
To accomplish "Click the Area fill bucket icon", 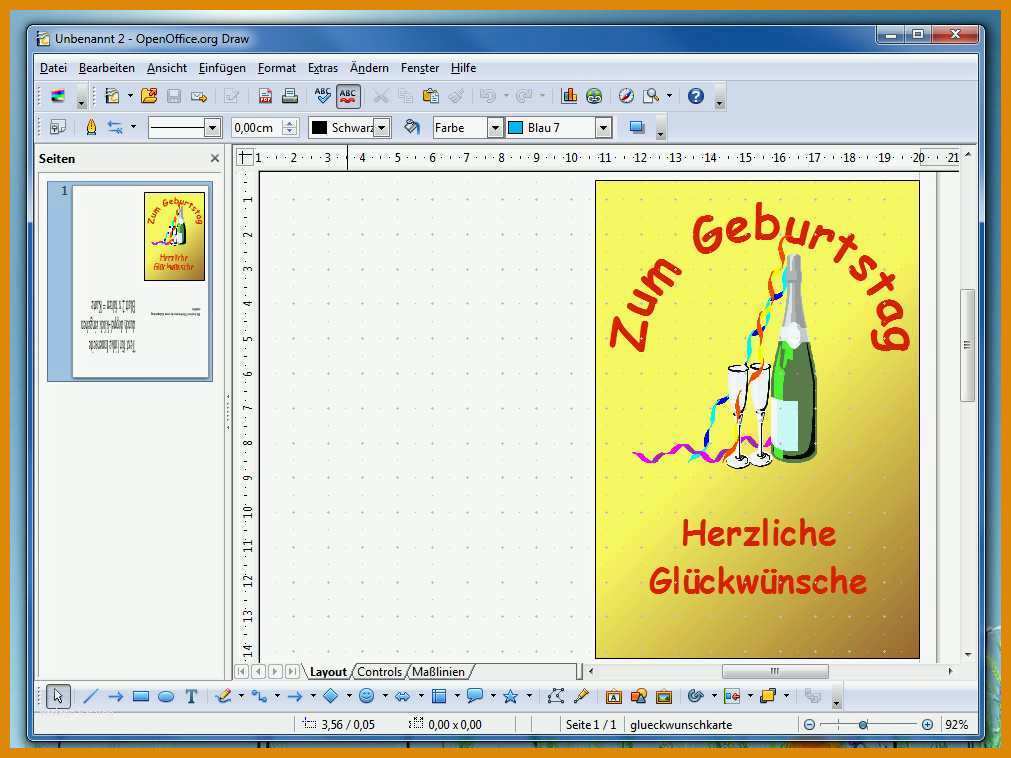I will [x=411, y=127].
